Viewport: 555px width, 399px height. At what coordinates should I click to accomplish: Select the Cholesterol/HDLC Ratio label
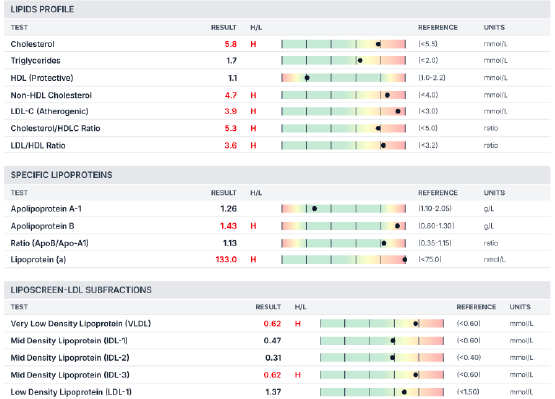point(55,128)
